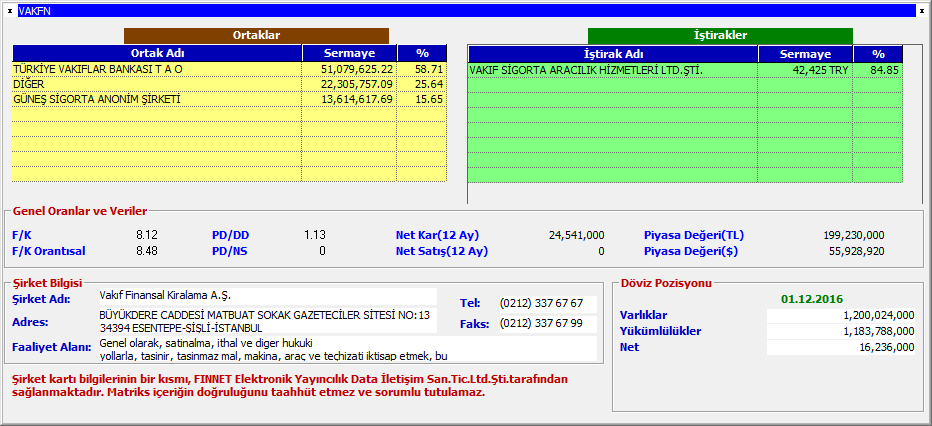Click the % header in the İştirakler table
This screenshot has width=932, height=426.
878,54
